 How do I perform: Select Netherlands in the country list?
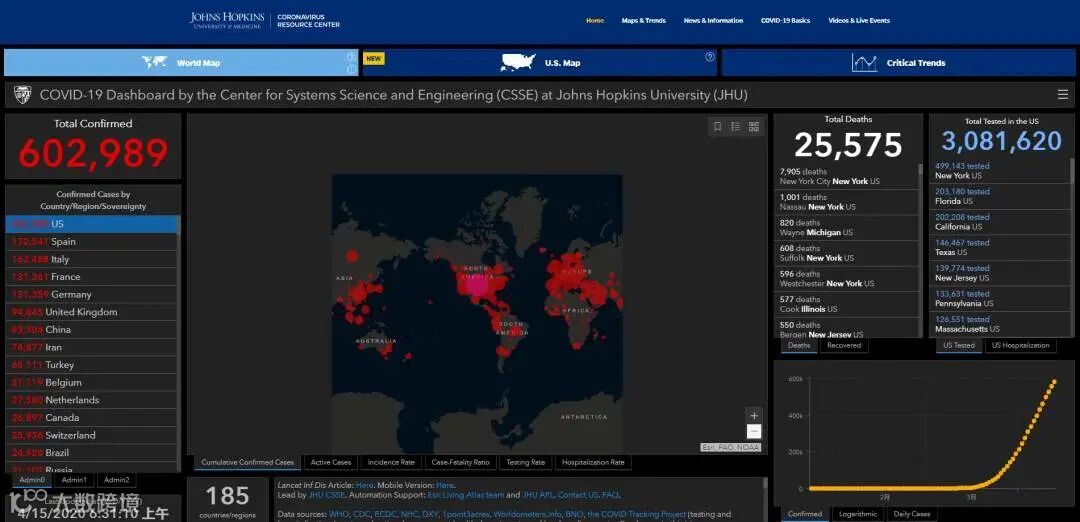92,400
